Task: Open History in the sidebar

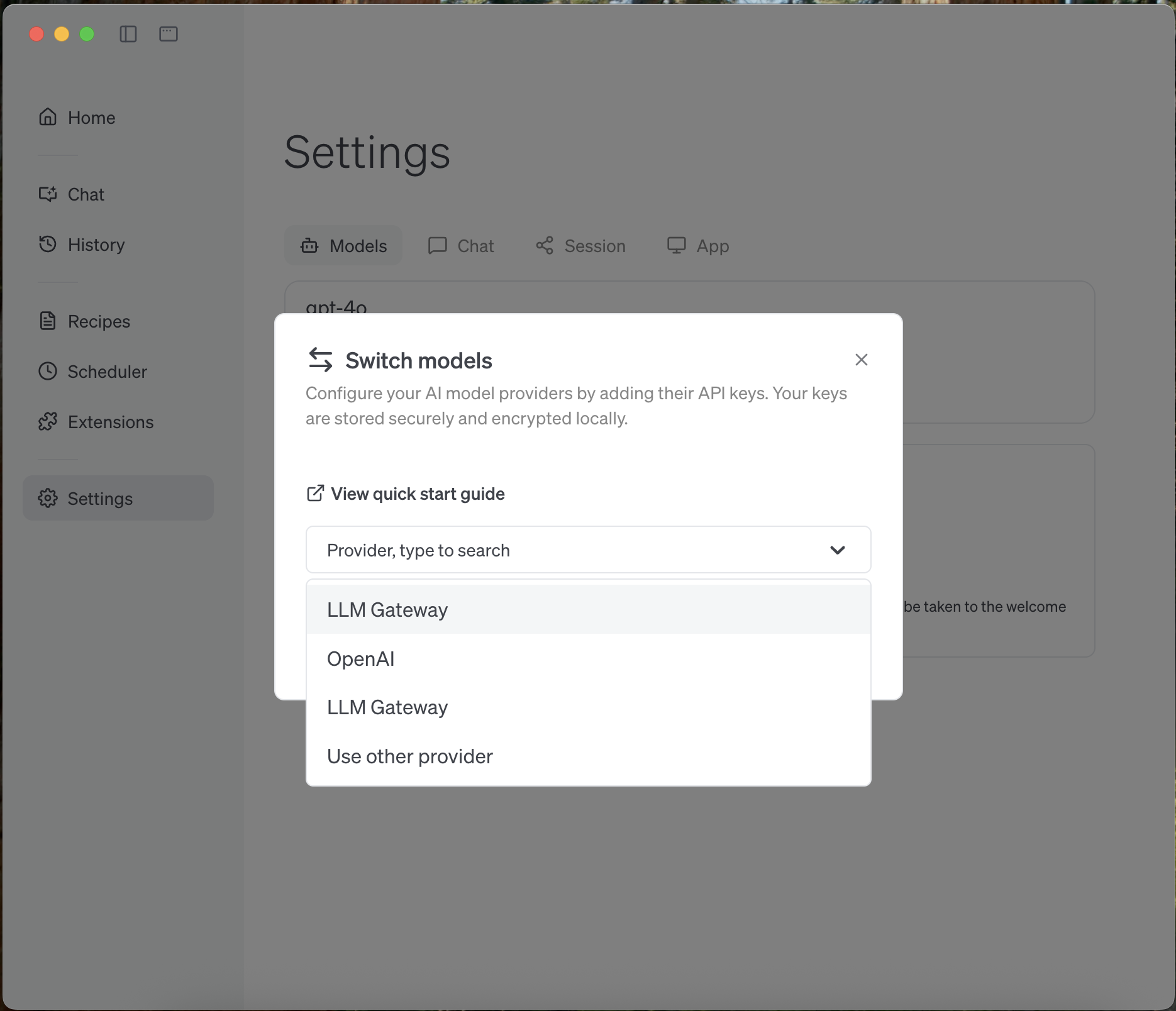Action: coord(118,245)
